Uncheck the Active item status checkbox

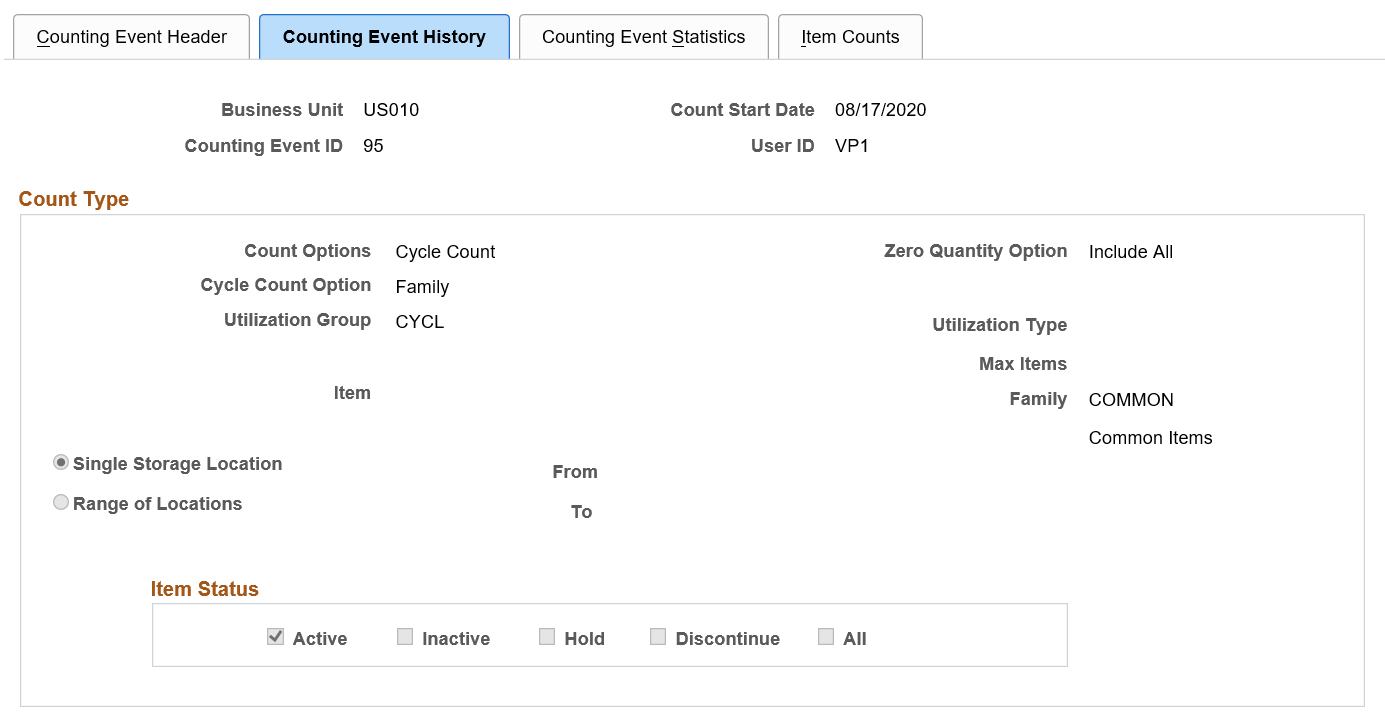[275, 635]
